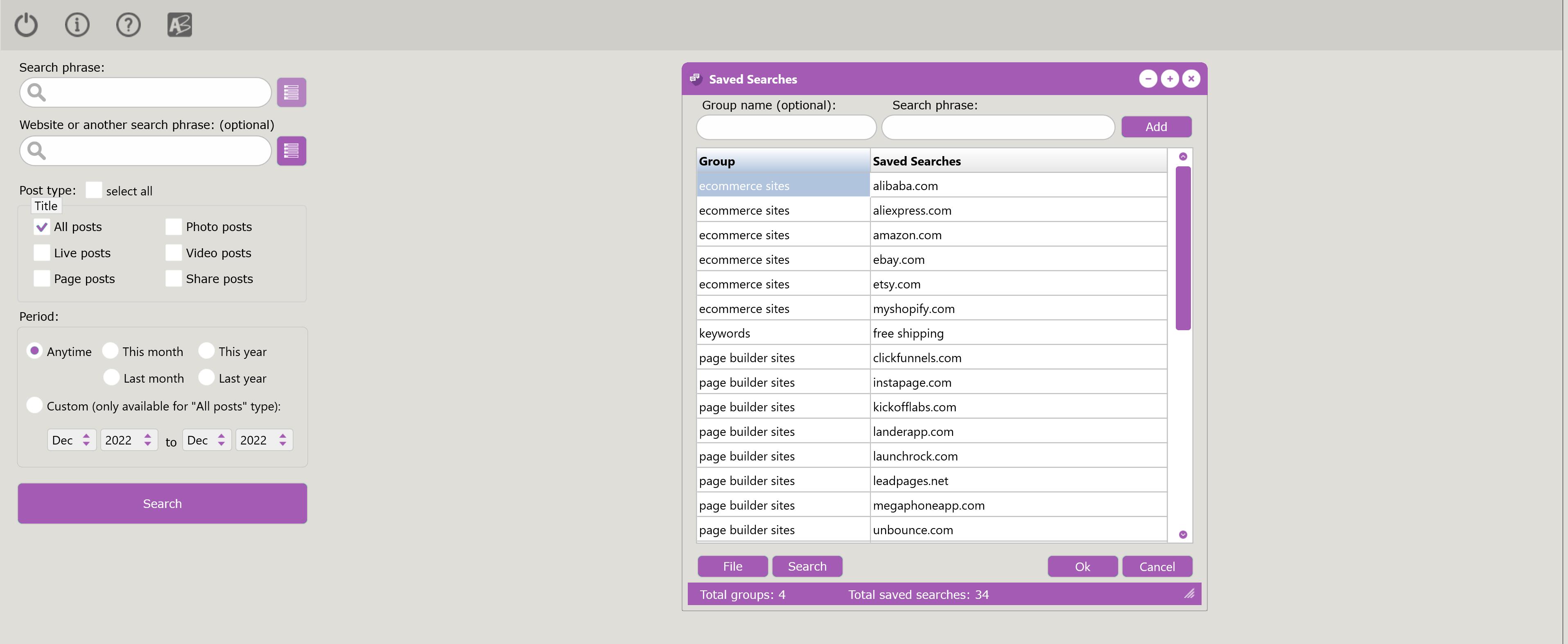1568x644 pixels.
Task: Confirm with the Ok button
Action: pos(1082,567)
